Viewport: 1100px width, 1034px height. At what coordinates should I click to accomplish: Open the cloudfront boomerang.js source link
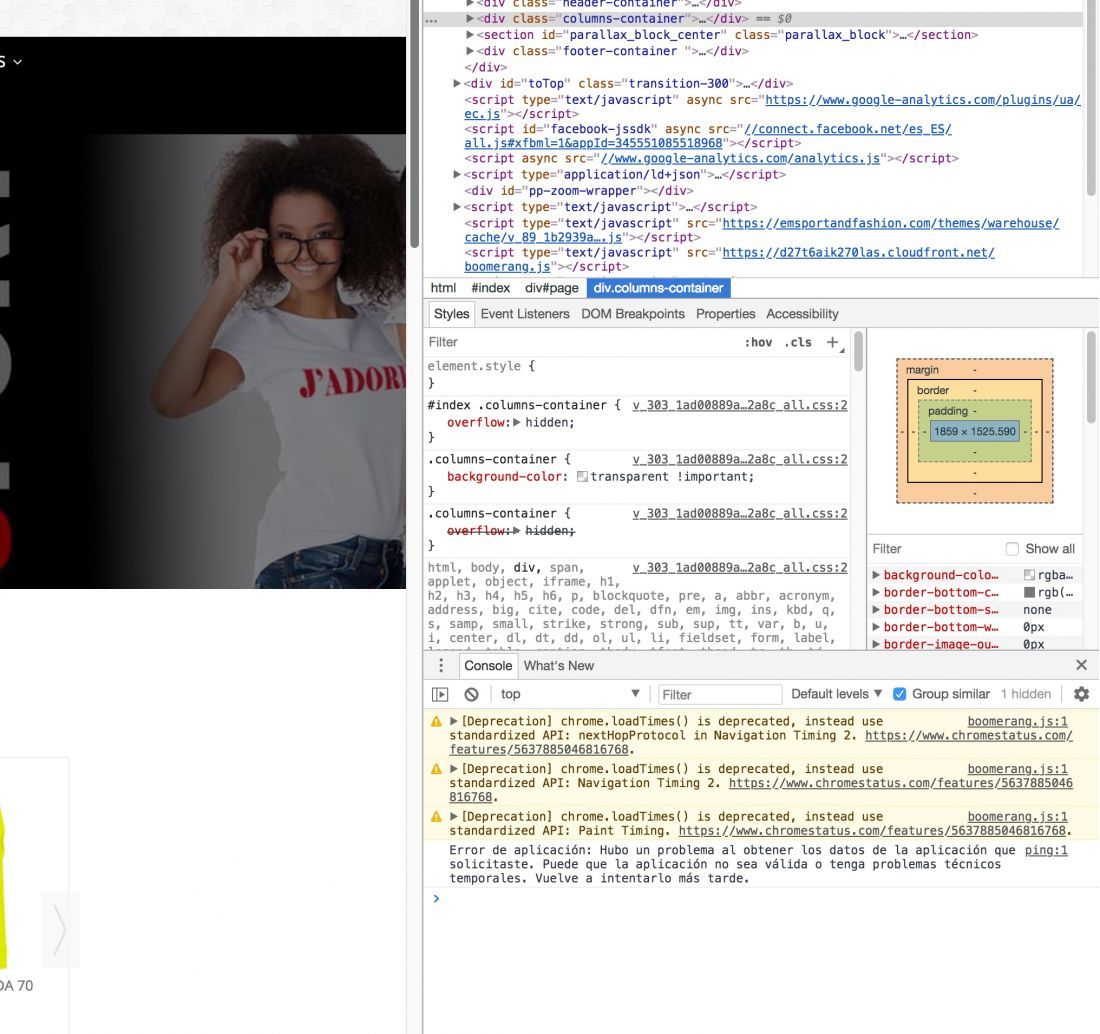click(x=858, y=253)
